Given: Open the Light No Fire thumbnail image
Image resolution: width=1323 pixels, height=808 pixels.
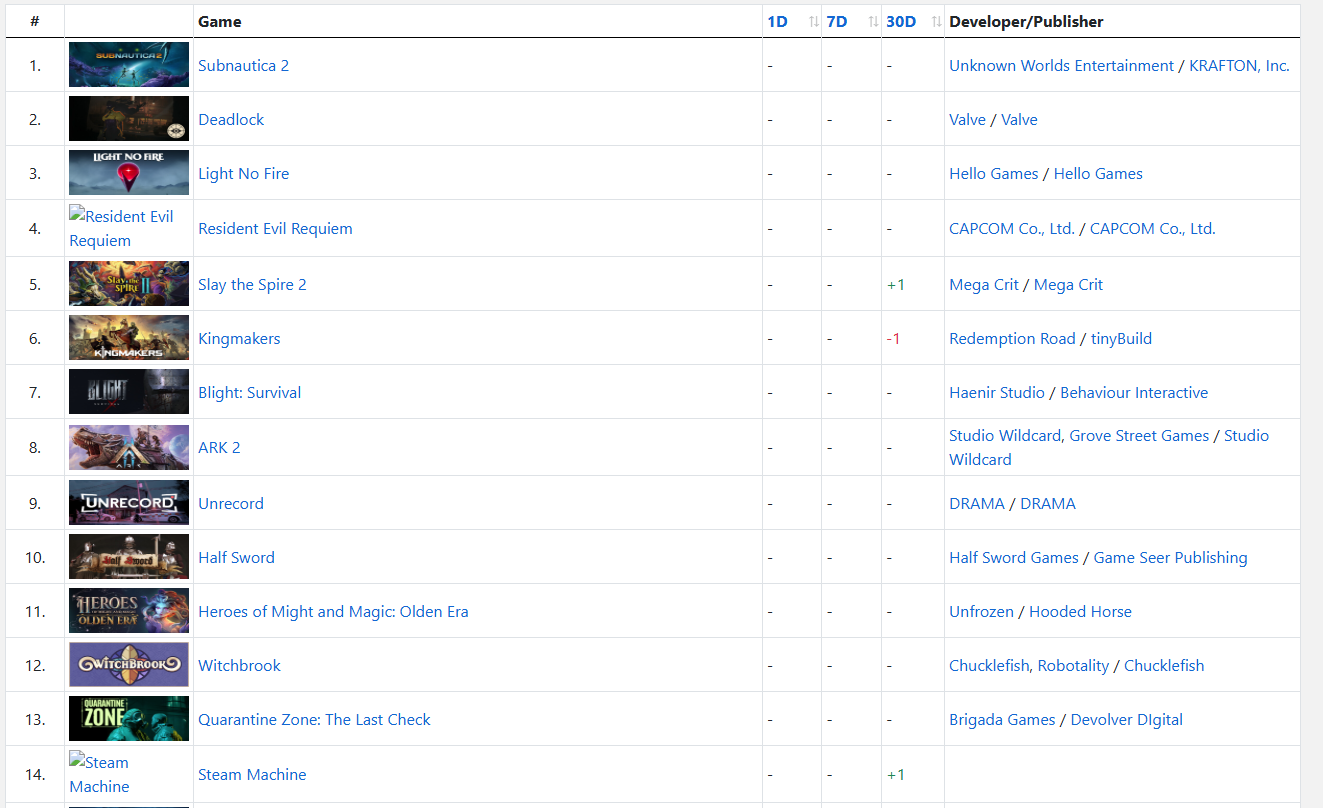Looking at the screenshot, I should [129, 173].
